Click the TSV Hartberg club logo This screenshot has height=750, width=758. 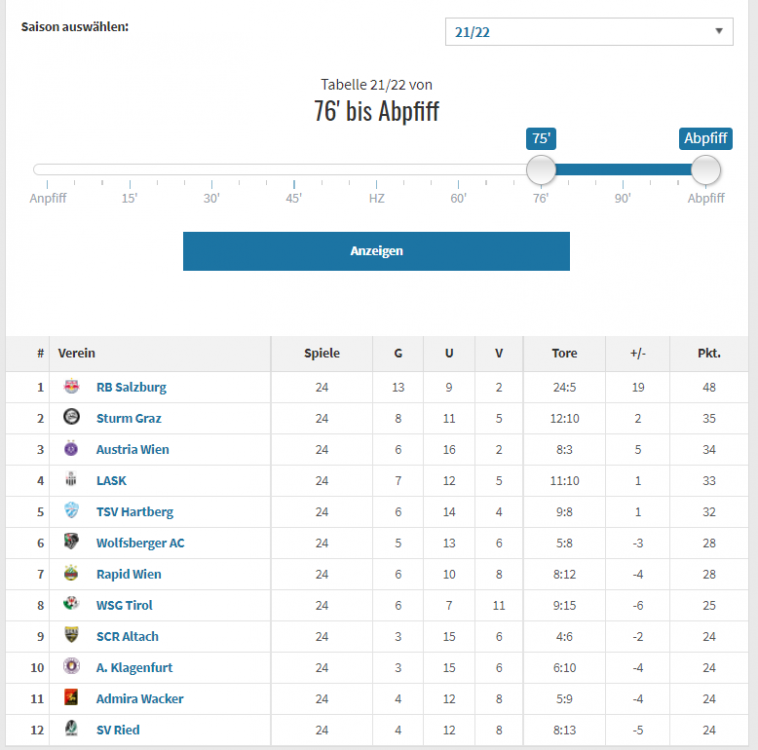(72, 511)
